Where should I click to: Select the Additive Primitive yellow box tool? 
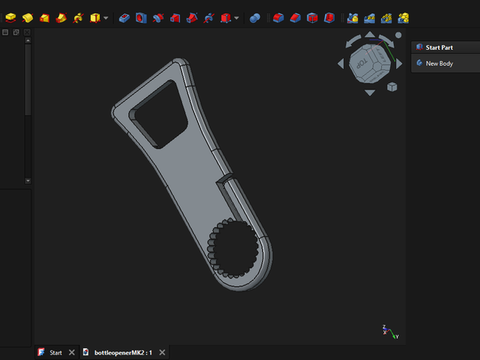point(95,18)
